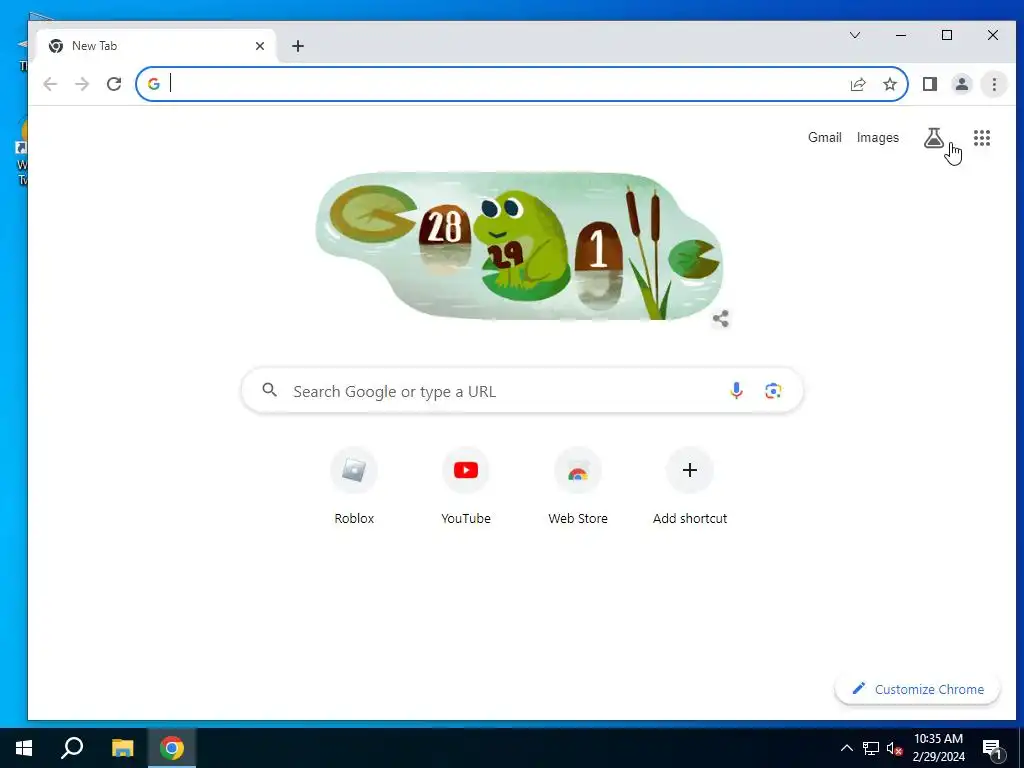Click Chrome icon in taskbar
The height and width of the screenshot is (768, 1024).
click(172, 748)
